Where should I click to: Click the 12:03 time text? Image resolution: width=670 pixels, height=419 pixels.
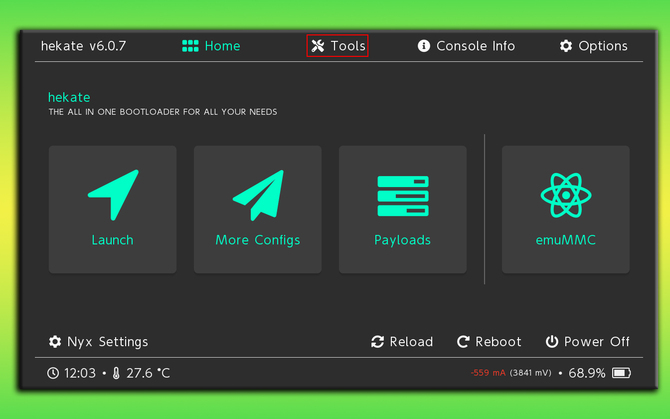[x=80, y=373]
